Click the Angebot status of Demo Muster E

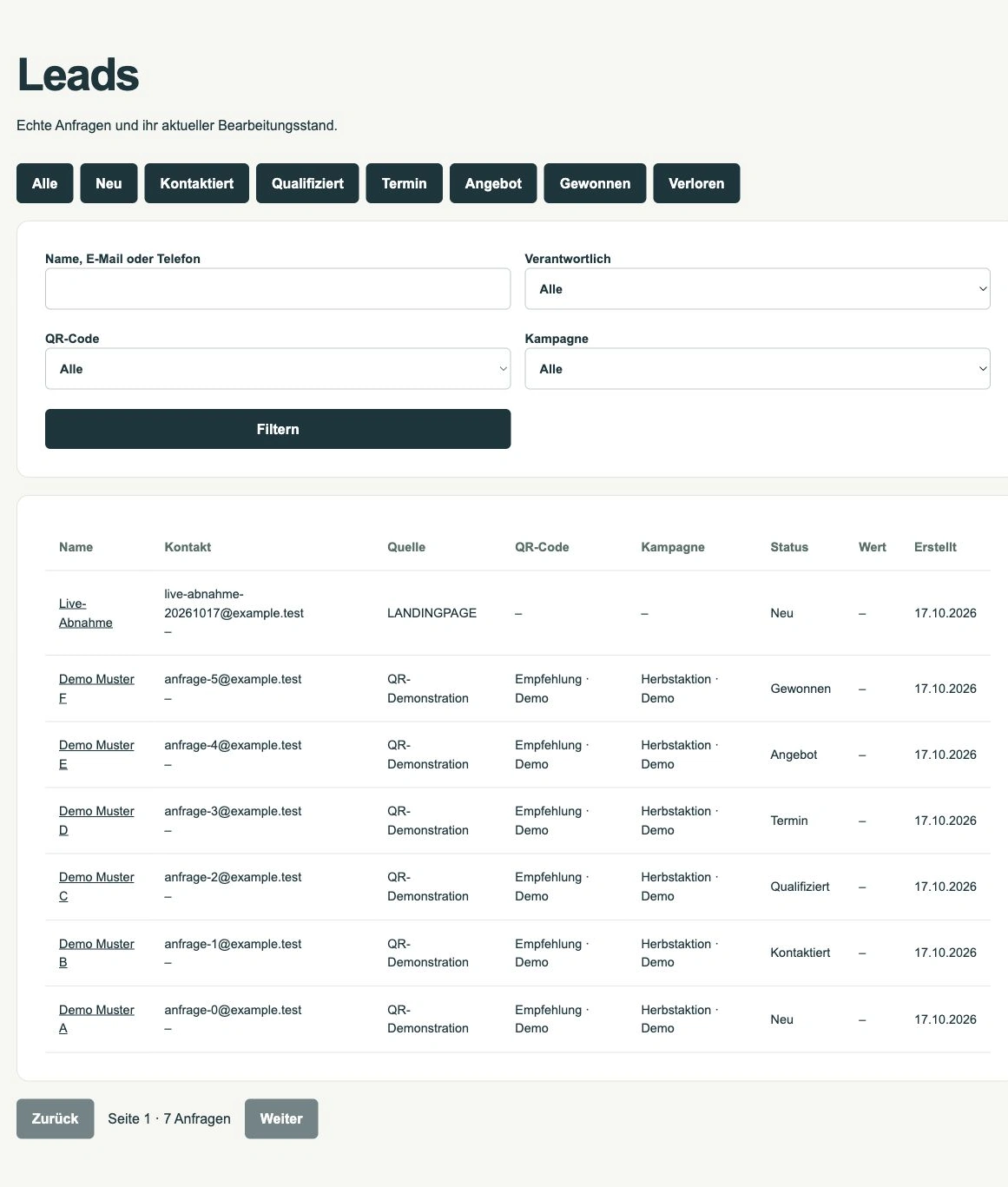[x=794, y=755]
